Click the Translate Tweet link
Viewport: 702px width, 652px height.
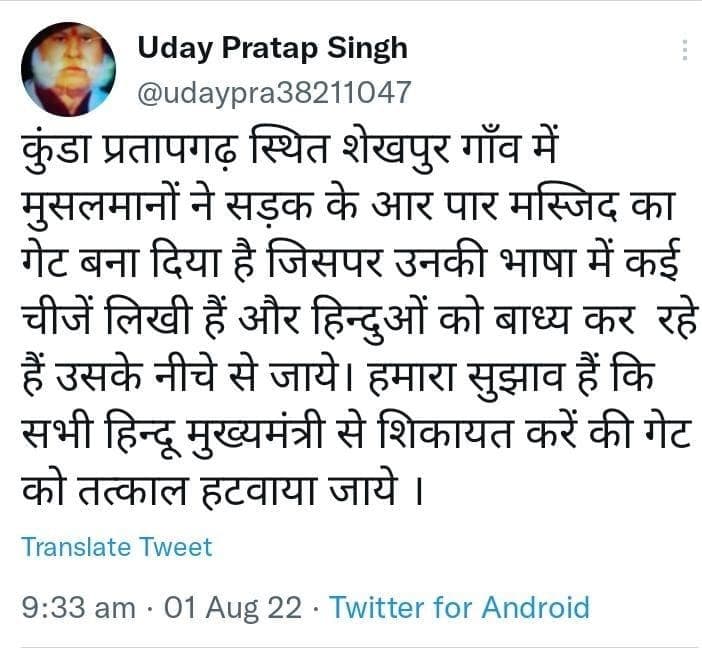click(117, 547)
